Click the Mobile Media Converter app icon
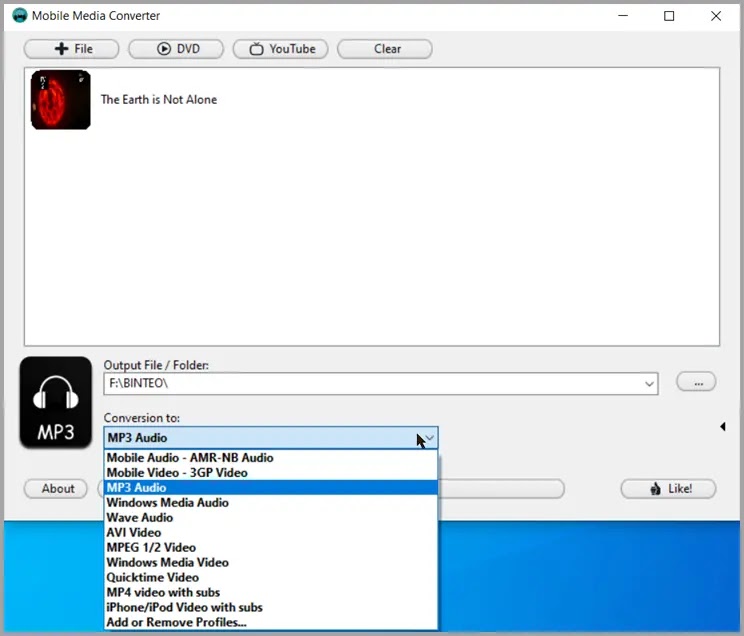 (19, 16)
